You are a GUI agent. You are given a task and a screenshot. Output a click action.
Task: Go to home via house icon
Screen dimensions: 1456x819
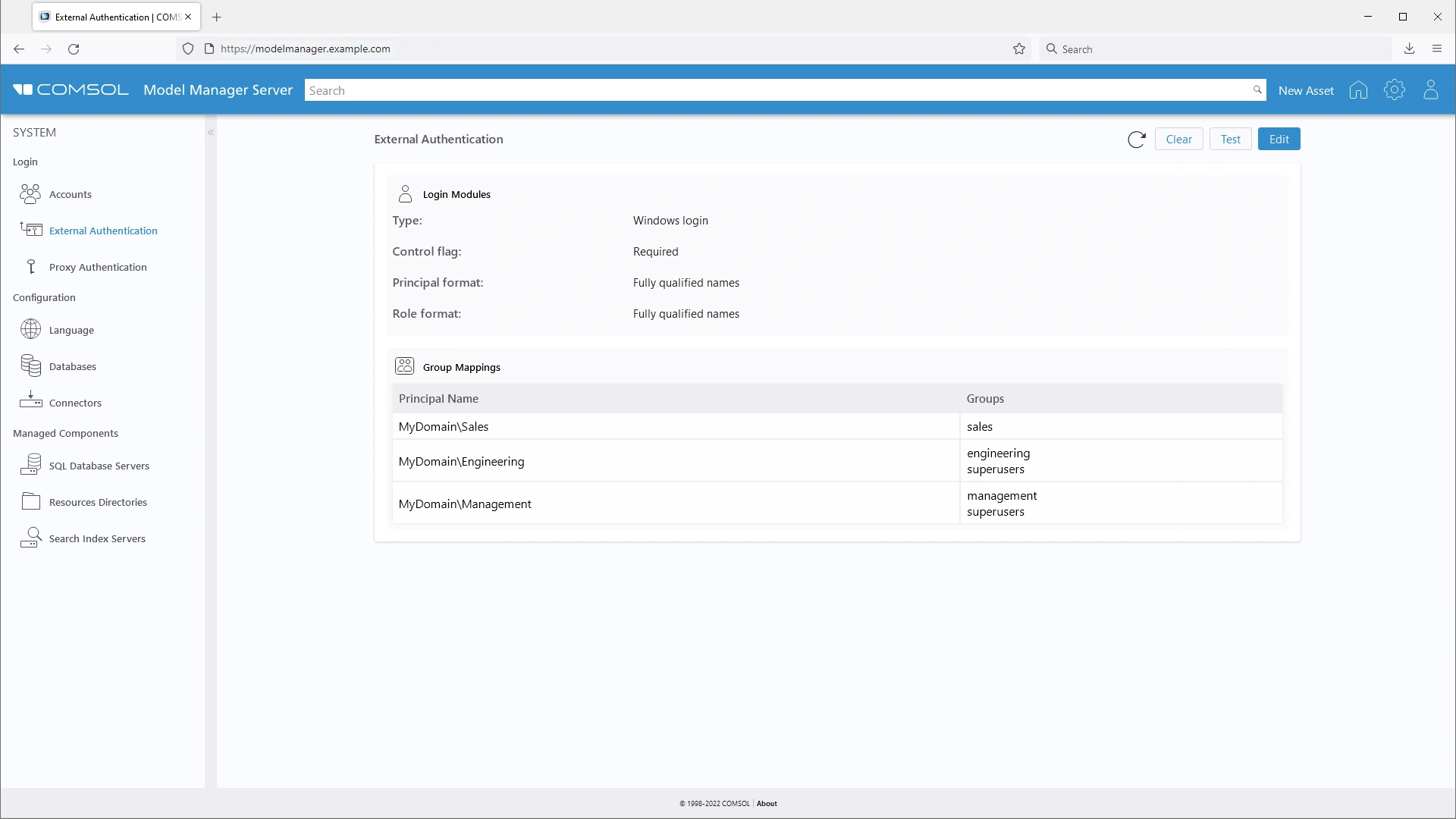click(1358, 90)
